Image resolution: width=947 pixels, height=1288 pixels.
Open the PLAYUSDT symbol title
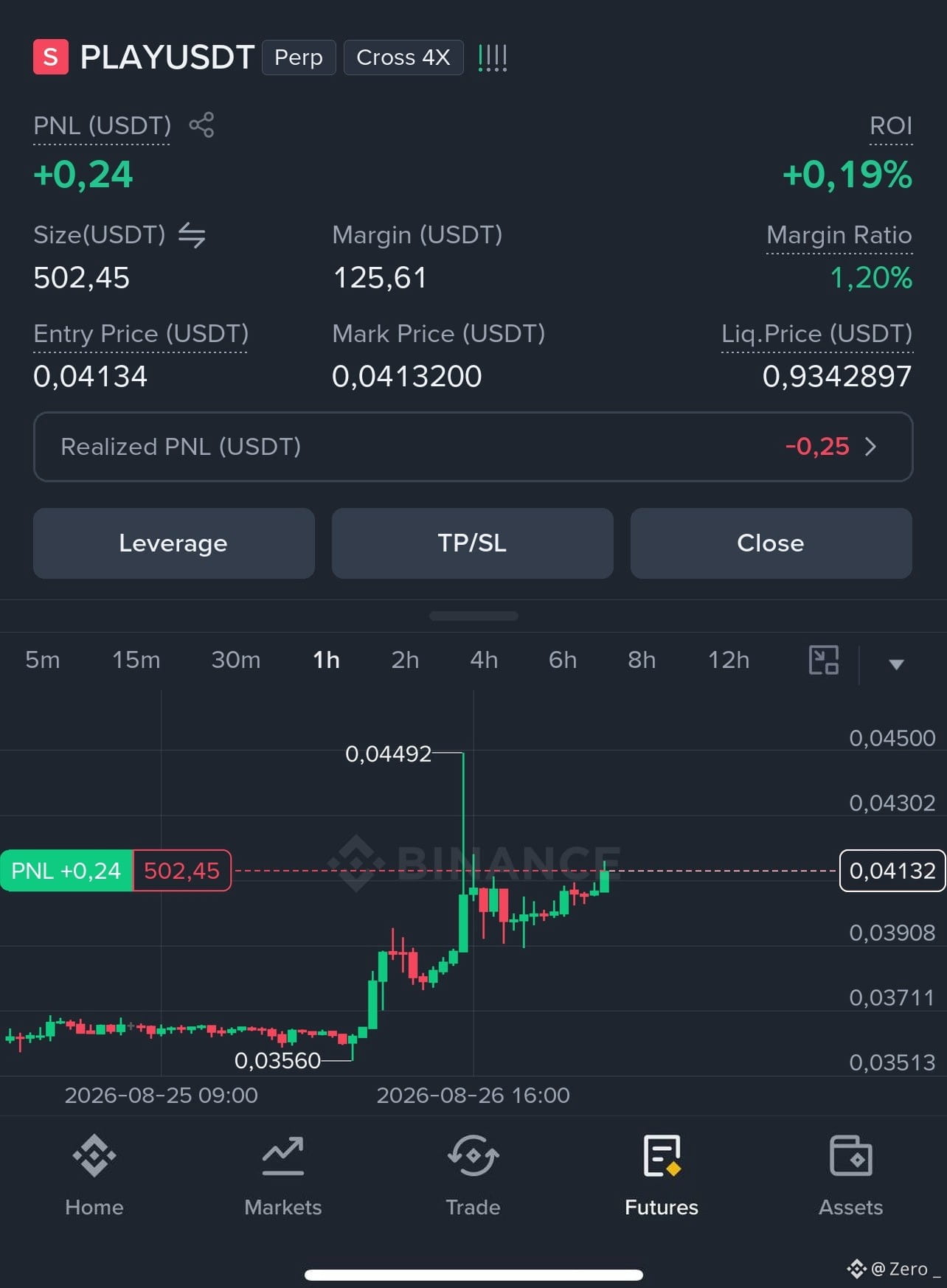click(167, 57)
